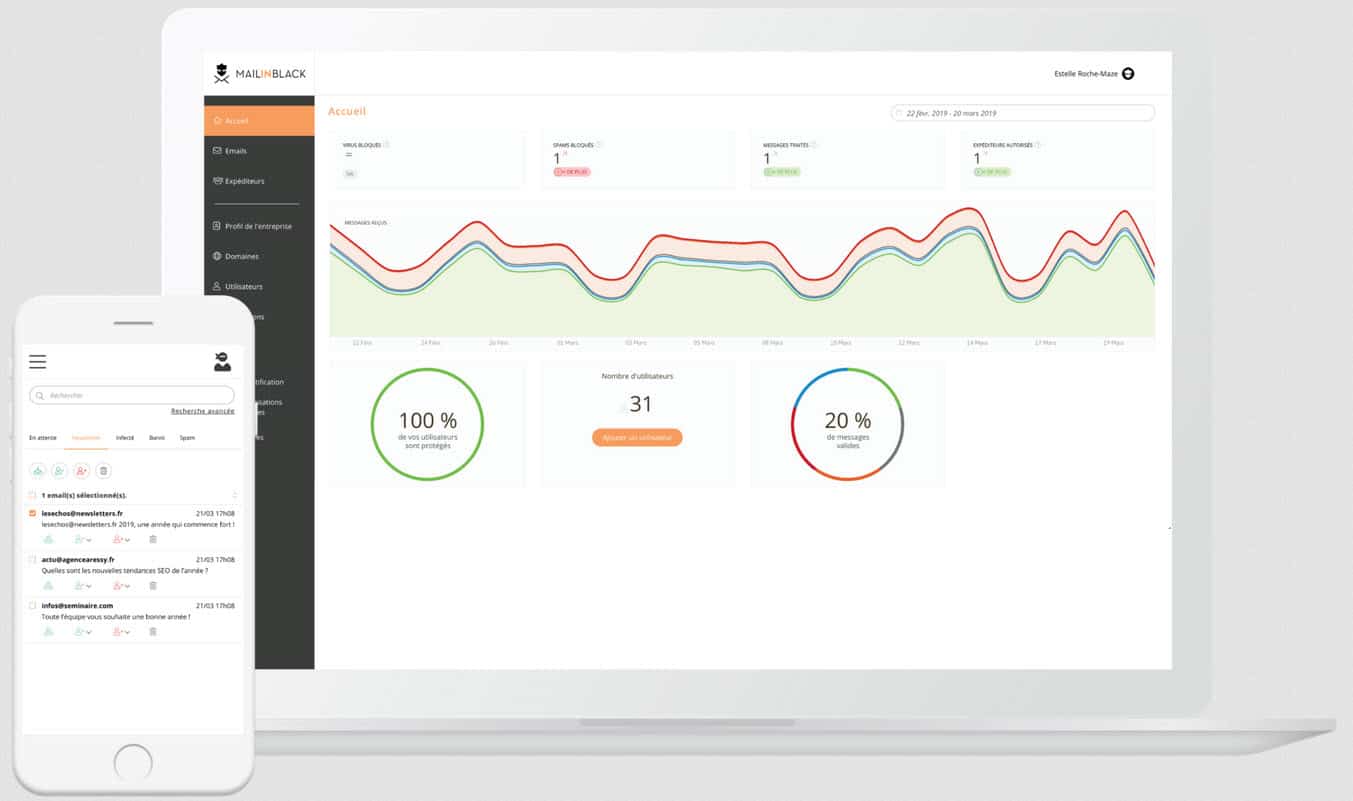This screenshot has width=1353, height=801.
Task: Open the date range field '22 févr. 2019 - 20 mars 2019'
Action: 1022,113
